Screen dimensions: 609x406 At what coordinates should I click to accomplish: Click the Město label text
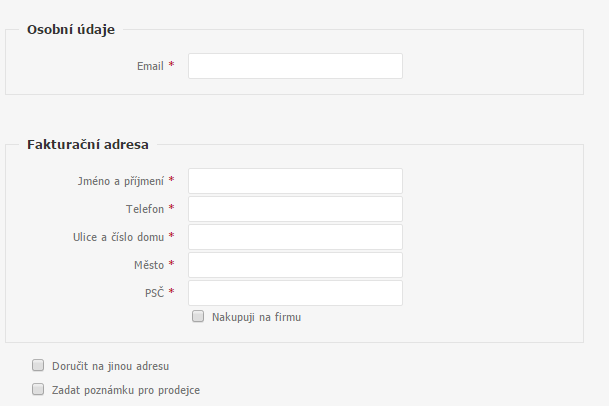149,265
